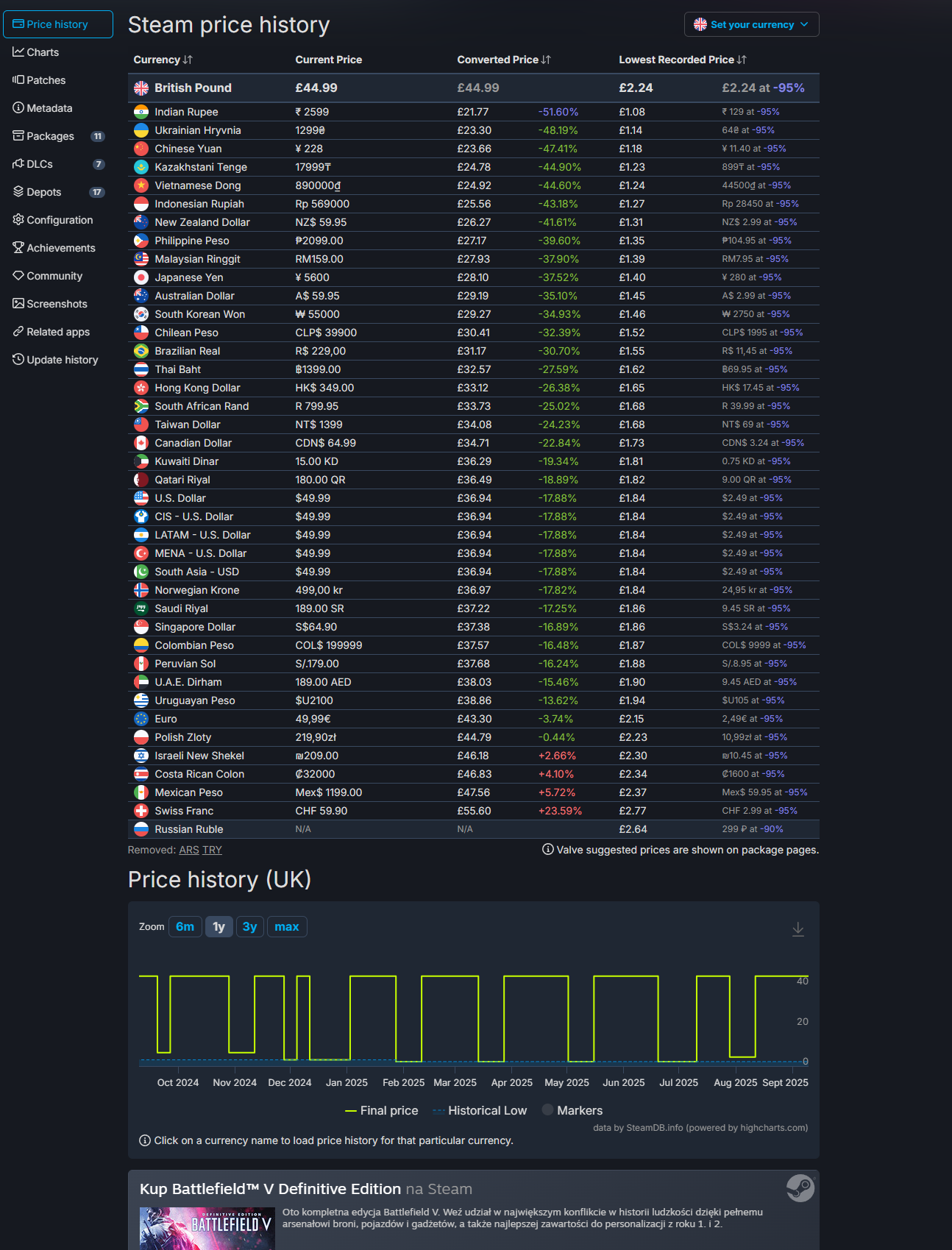Viewport: 952px width, 1250px height.
Task: Toggle the Markers chart series
Action: [572, 1110]
